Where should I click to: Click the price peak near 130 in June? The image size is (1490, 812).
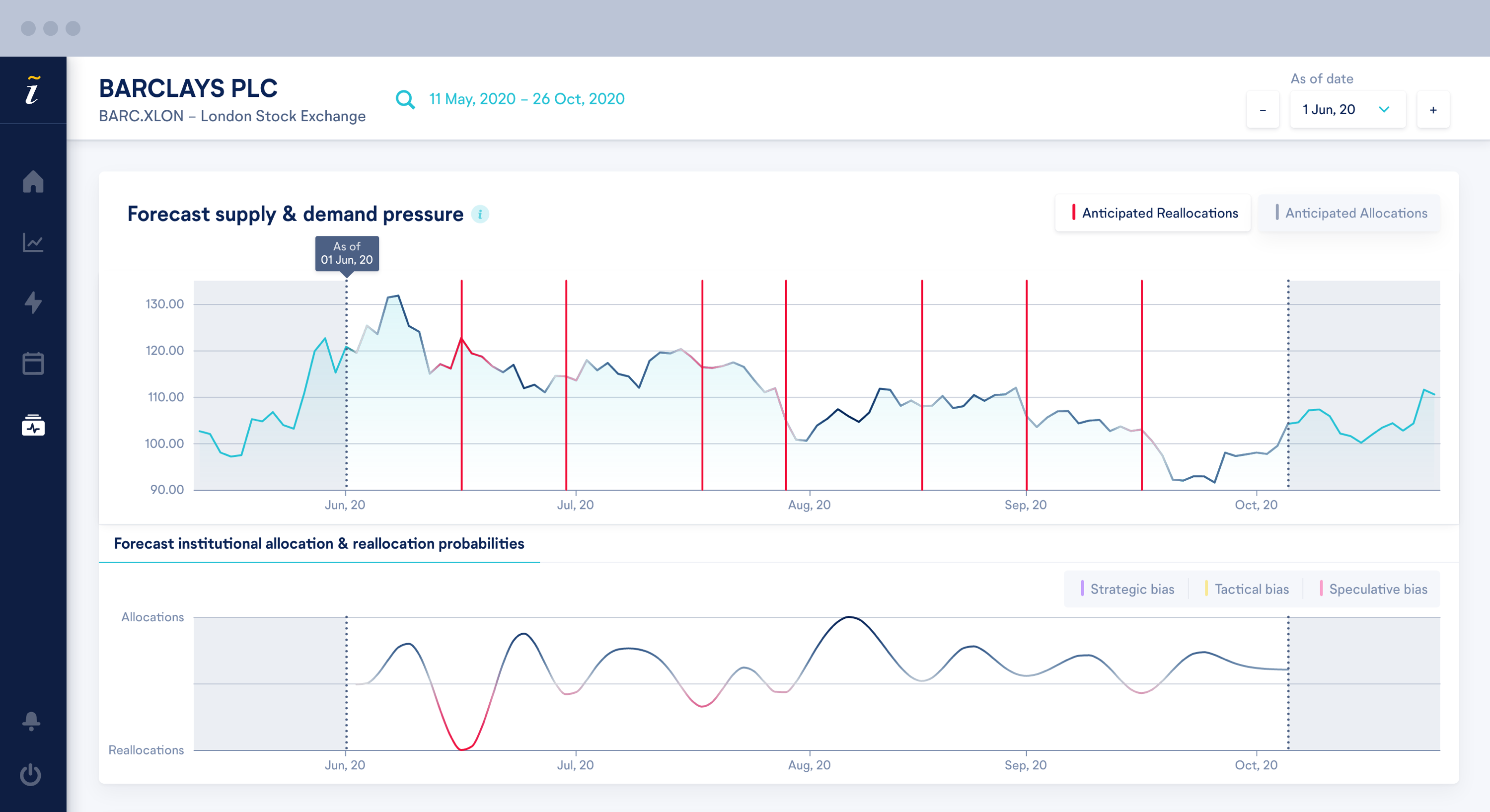tap(397, 296)
